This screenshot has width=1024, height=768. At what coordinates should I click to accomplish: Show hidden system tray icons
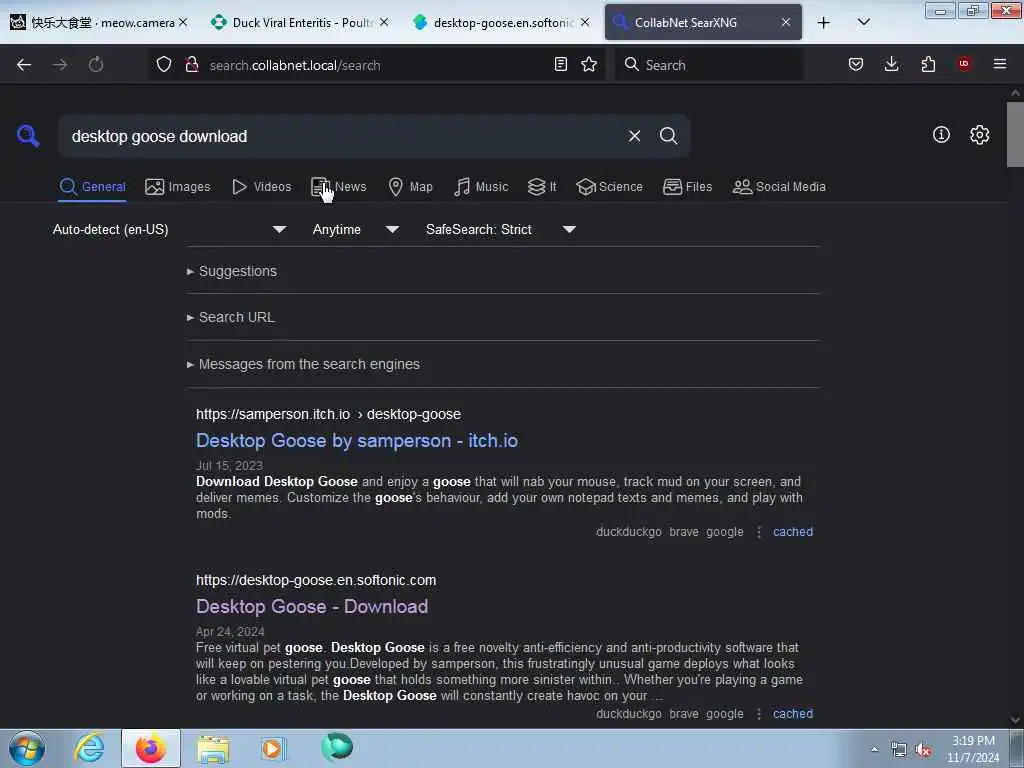tap(874, 750)
